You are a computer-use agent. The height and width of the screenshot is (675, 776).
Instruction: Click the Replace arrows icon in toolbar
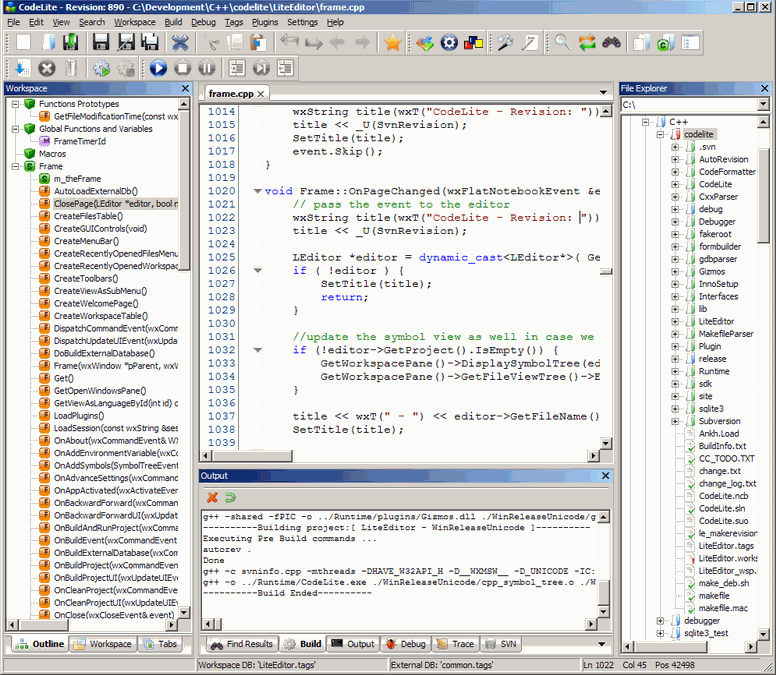586,42
